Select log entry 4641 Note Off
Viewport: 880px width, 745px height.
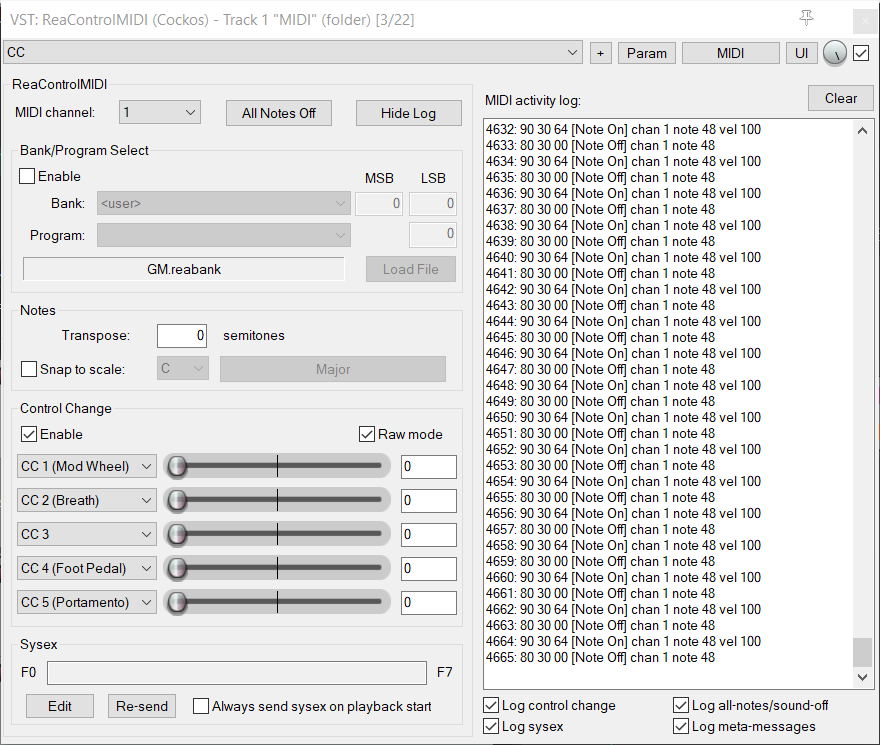601,273
